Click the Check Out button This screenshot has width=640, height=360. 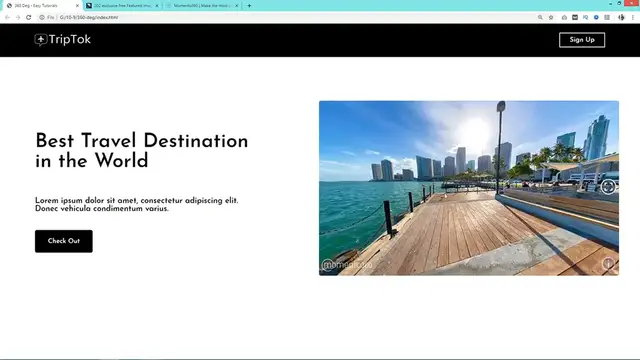coord(64,241)
